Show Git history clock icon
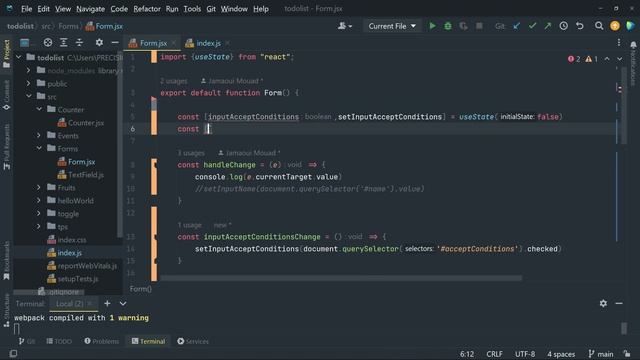Screen dimensions: 640x360 click(564, 26)
